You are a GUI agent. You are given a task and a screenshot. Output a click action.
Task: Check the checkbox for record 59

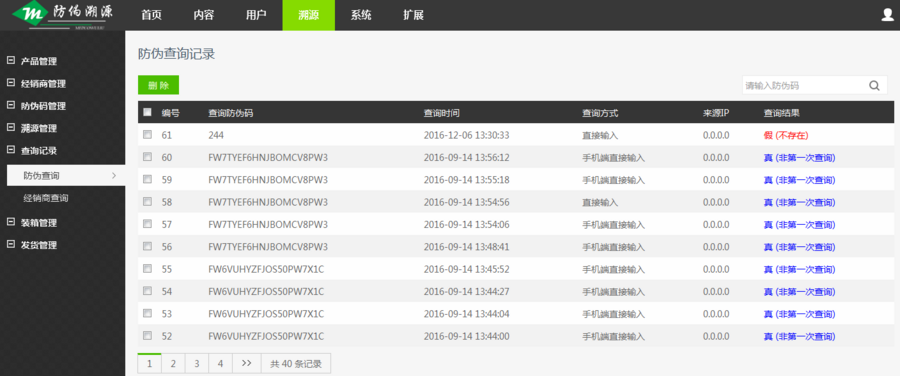click(148, 179)
